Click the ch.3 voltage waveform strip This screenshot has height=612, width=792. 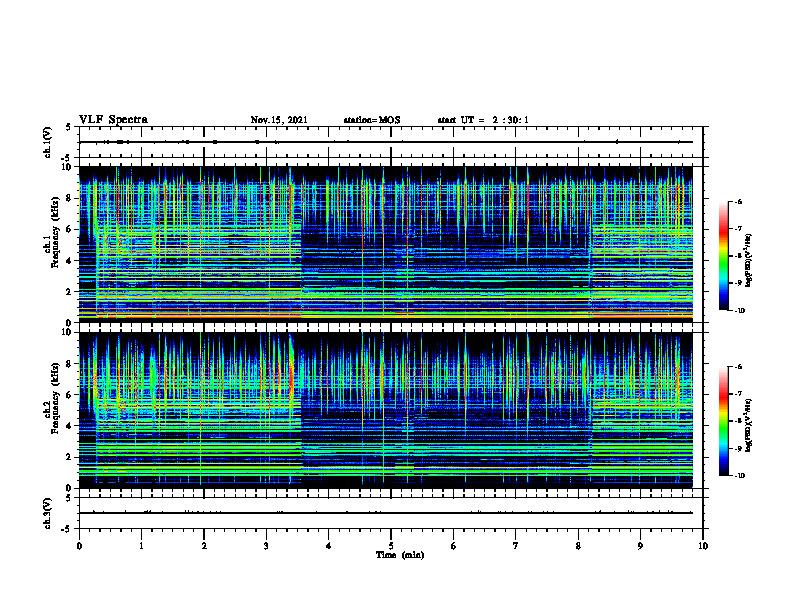tap(390, 513)
